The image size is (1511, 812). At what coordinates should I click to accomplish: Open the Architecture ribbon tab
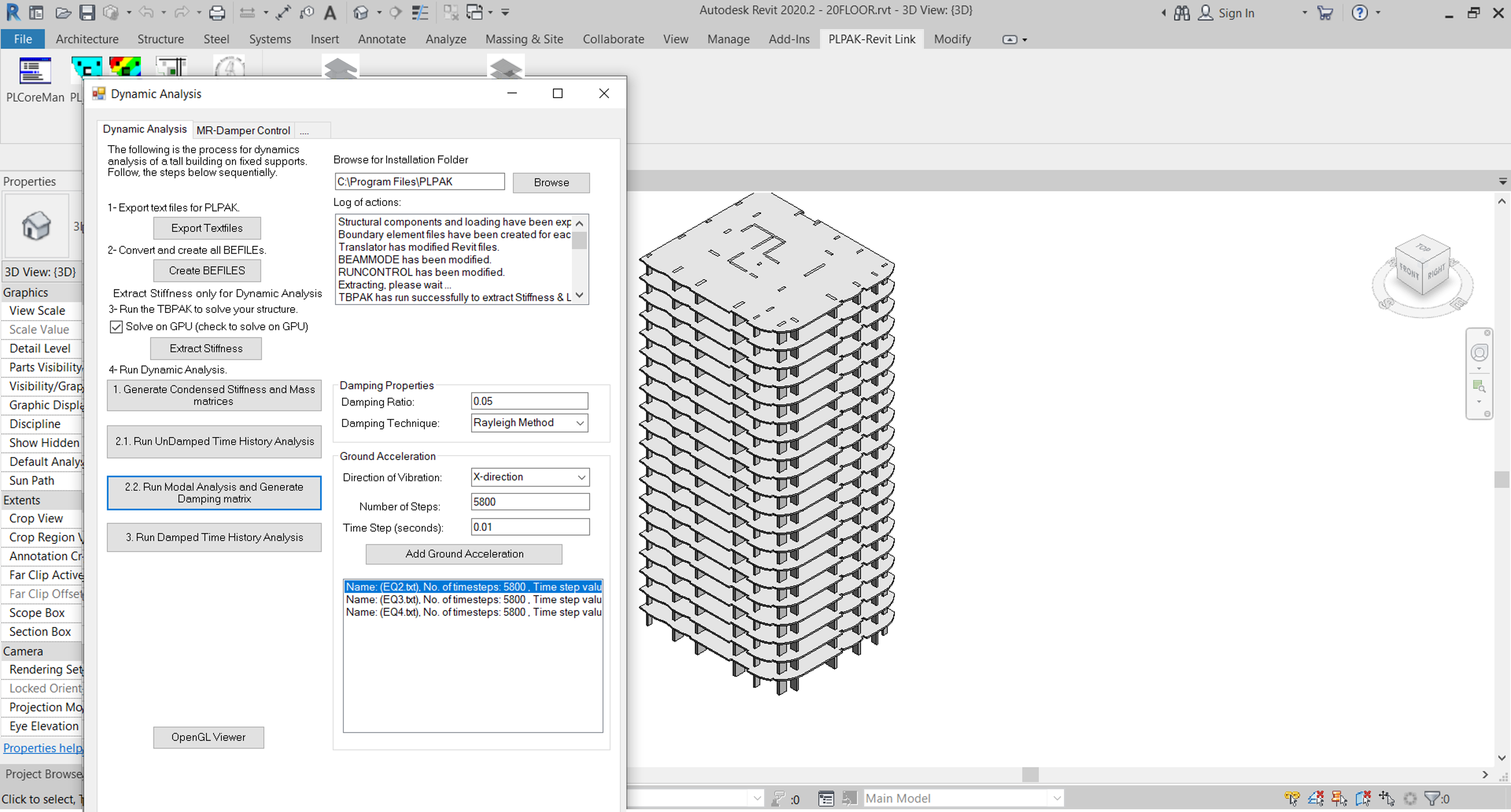(87, 39)
